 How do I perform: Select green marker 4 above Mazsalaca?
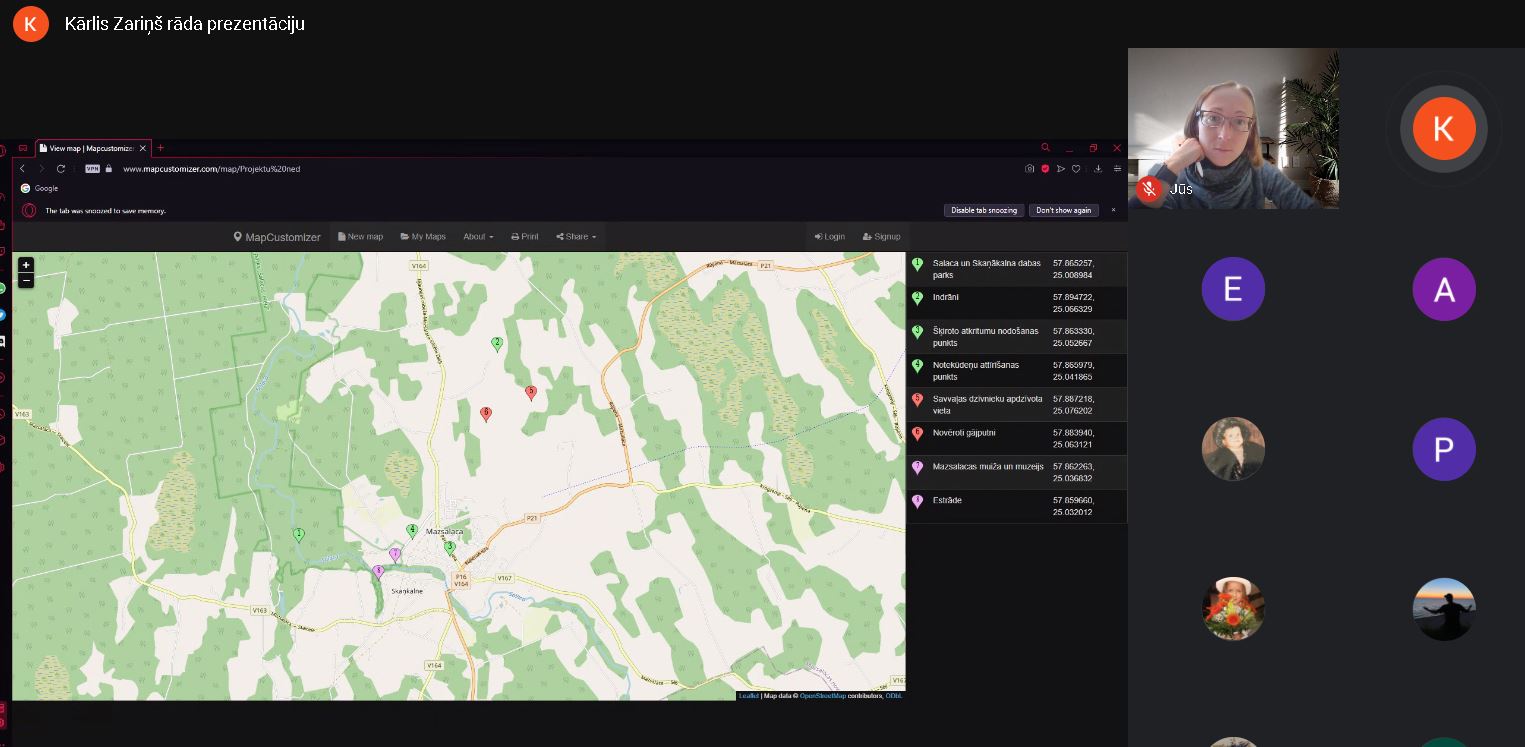(x=411, y=531)
